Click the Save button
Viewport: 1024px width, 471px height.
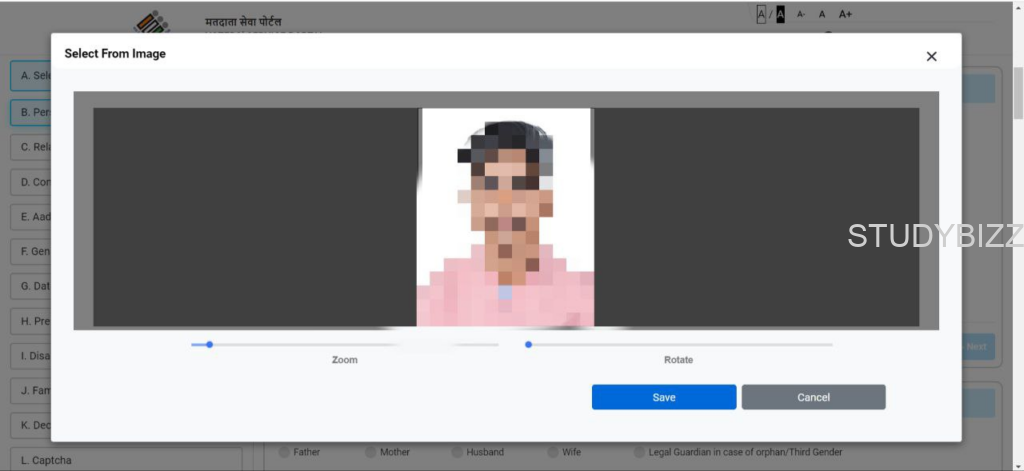tap(664, 397)
